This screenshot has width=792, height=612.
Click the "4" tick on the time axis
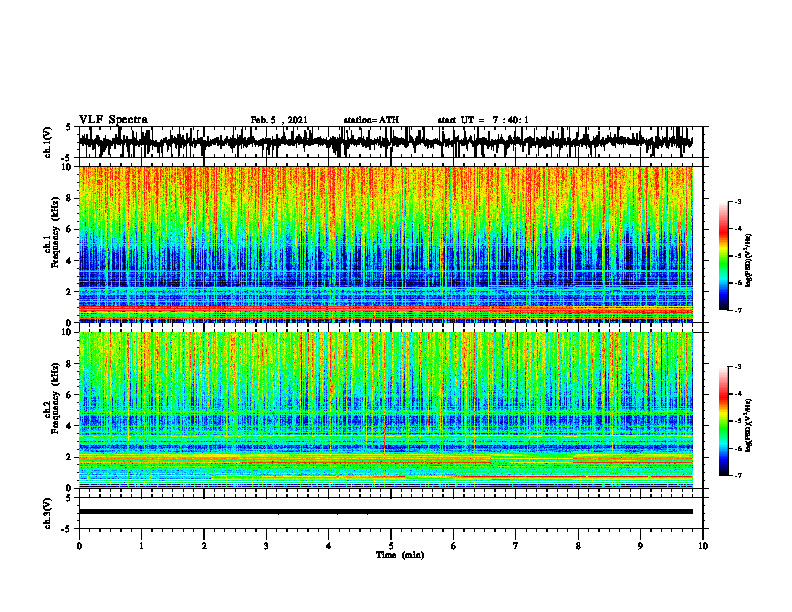coord(329,546)
